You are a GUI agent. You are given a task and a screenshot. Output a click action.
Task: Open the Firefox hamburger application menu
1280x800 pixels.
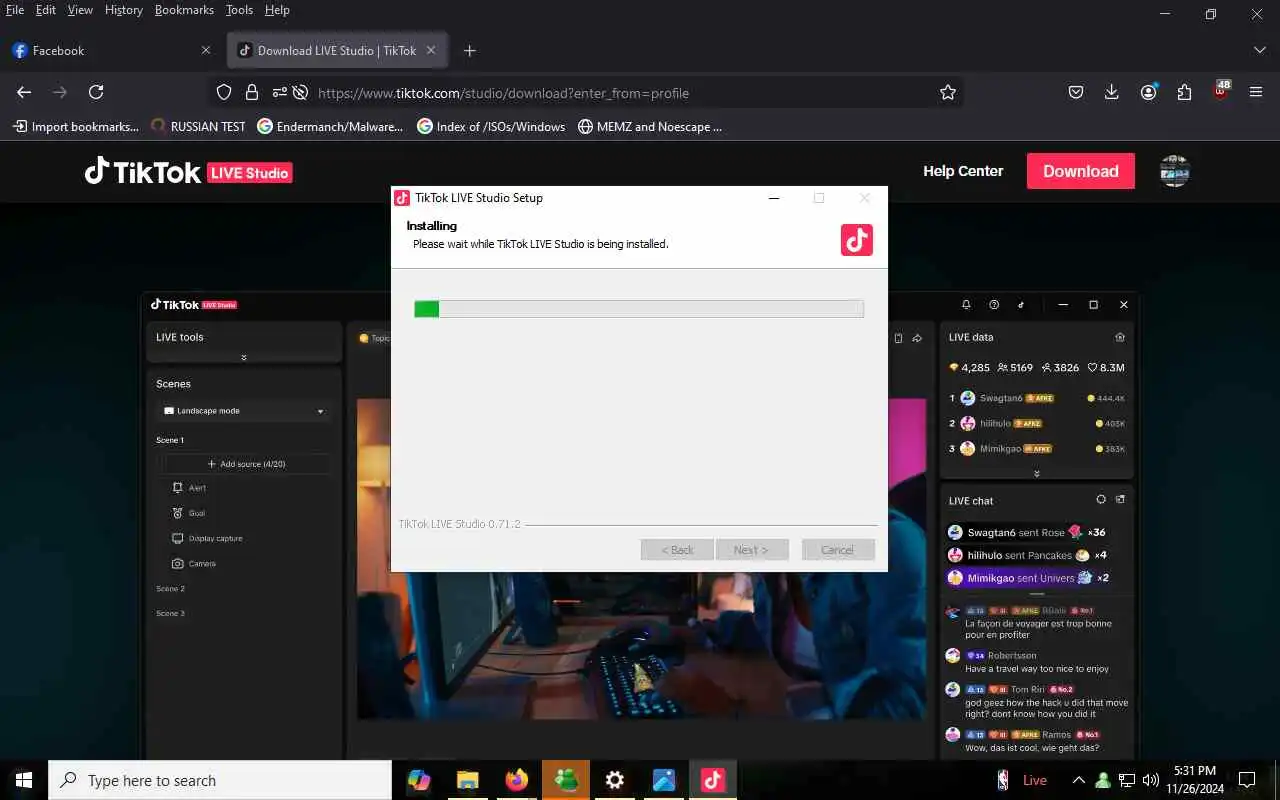tap(1256, 92)
